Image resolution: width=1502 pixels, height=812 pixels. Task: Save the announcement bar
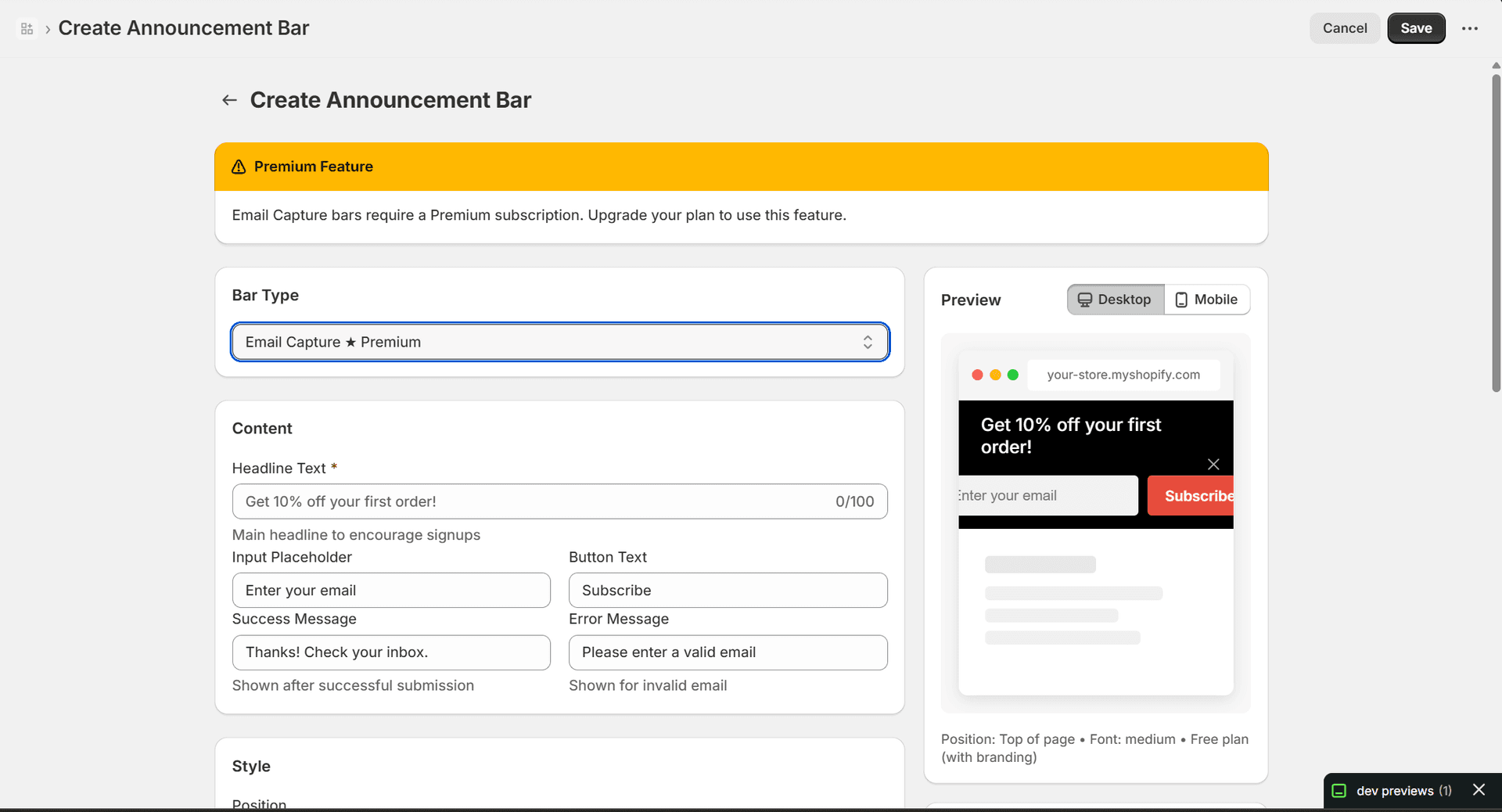[1416, 28]
